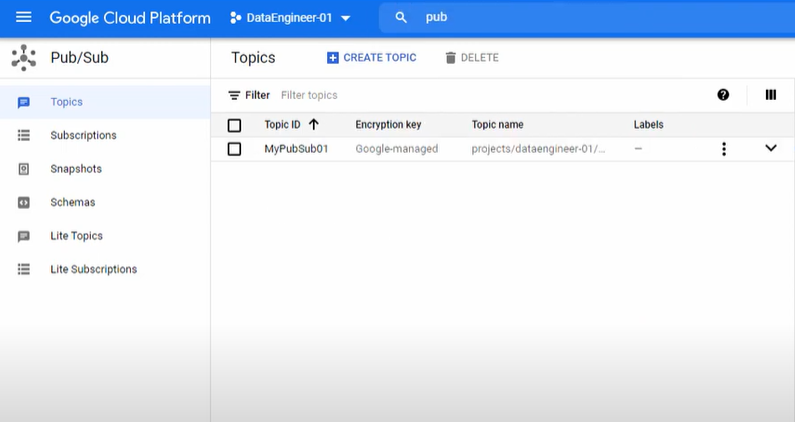This screenshot has width=795, height=422.
Task: Go to Topics in the sidebar
Action: [x=105, y=102]
